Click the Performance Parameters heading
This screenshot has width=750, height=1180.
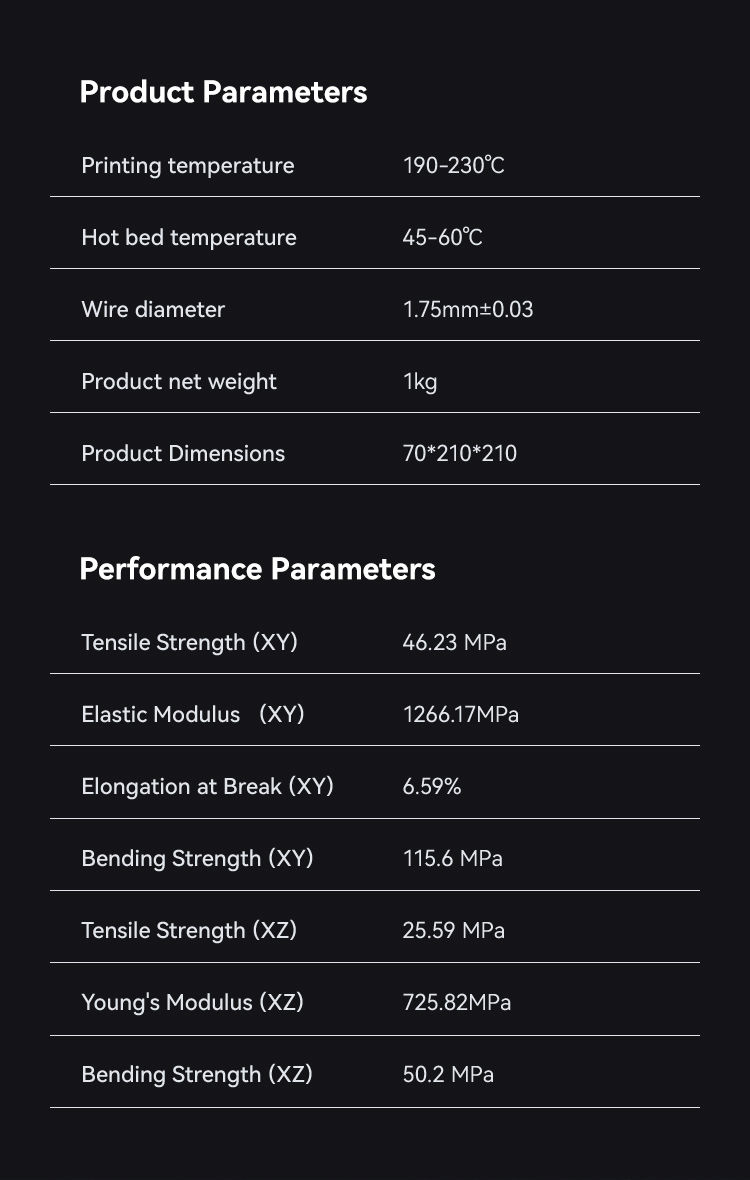[x=257, y=569]
